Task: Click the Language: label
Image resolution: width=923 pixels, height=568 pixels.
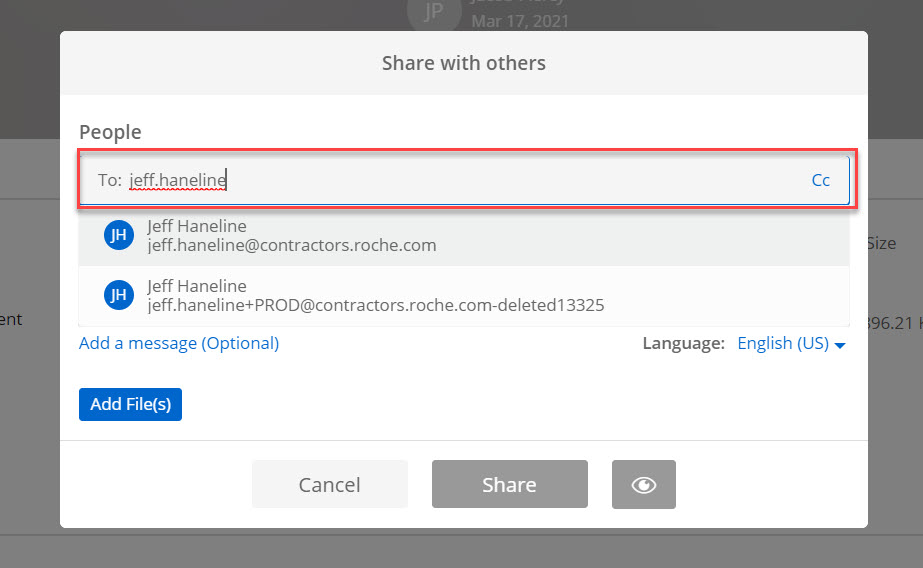Action: point(683,343)
